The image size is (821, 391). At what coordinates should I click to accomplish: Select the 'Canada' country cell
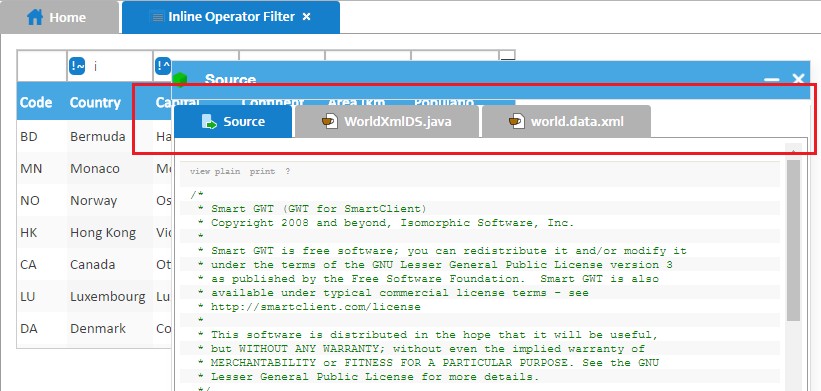(x=110, y=264)
